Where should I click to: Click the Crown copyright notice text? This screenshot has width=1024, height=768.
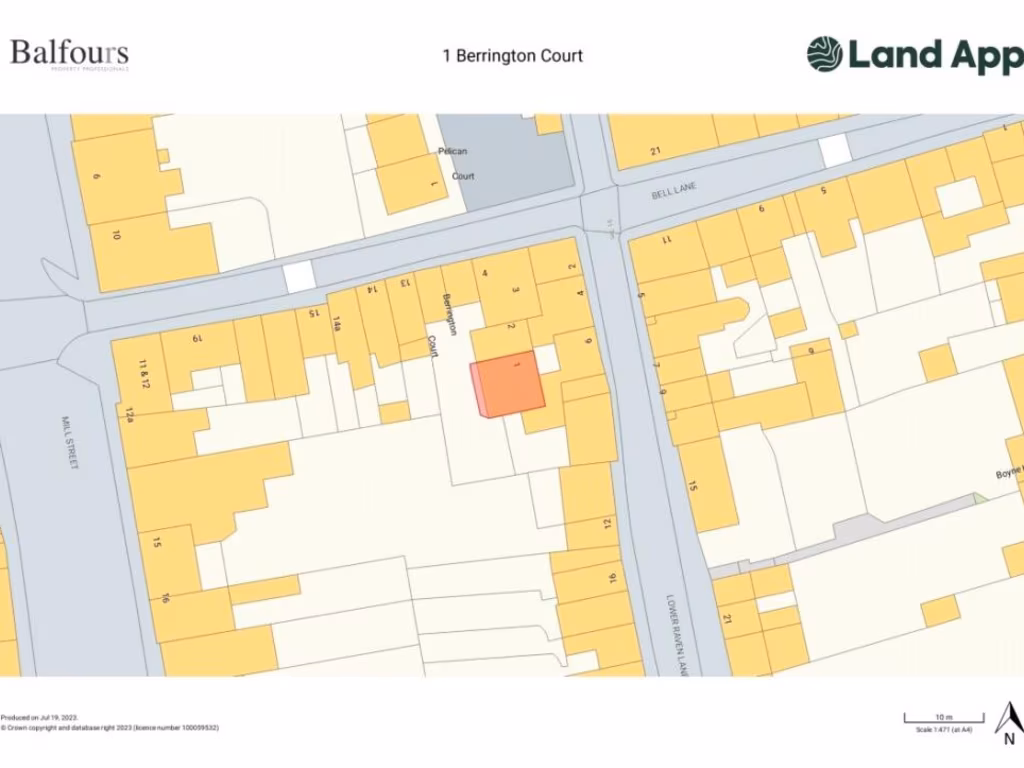point(110,728)
